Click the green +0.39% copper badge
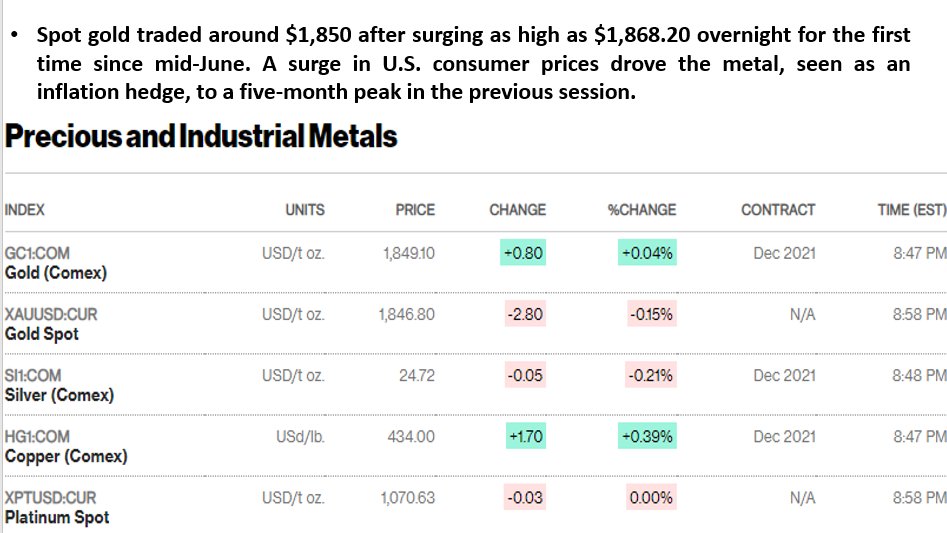Viewport: 947px width, 533px height. [x=647, y=436]
